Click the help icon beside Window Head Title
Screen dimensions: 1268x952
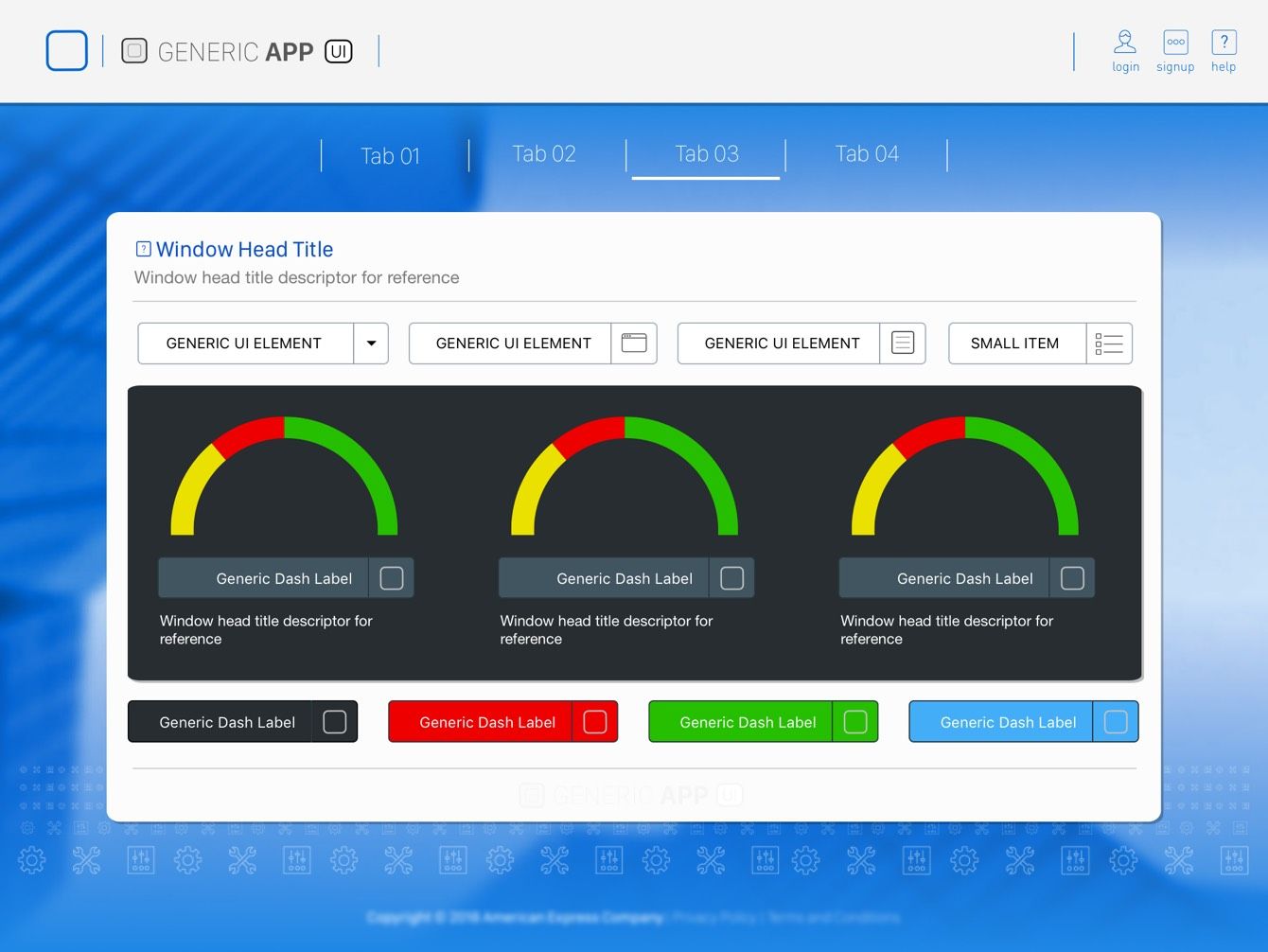coord(144,249)
